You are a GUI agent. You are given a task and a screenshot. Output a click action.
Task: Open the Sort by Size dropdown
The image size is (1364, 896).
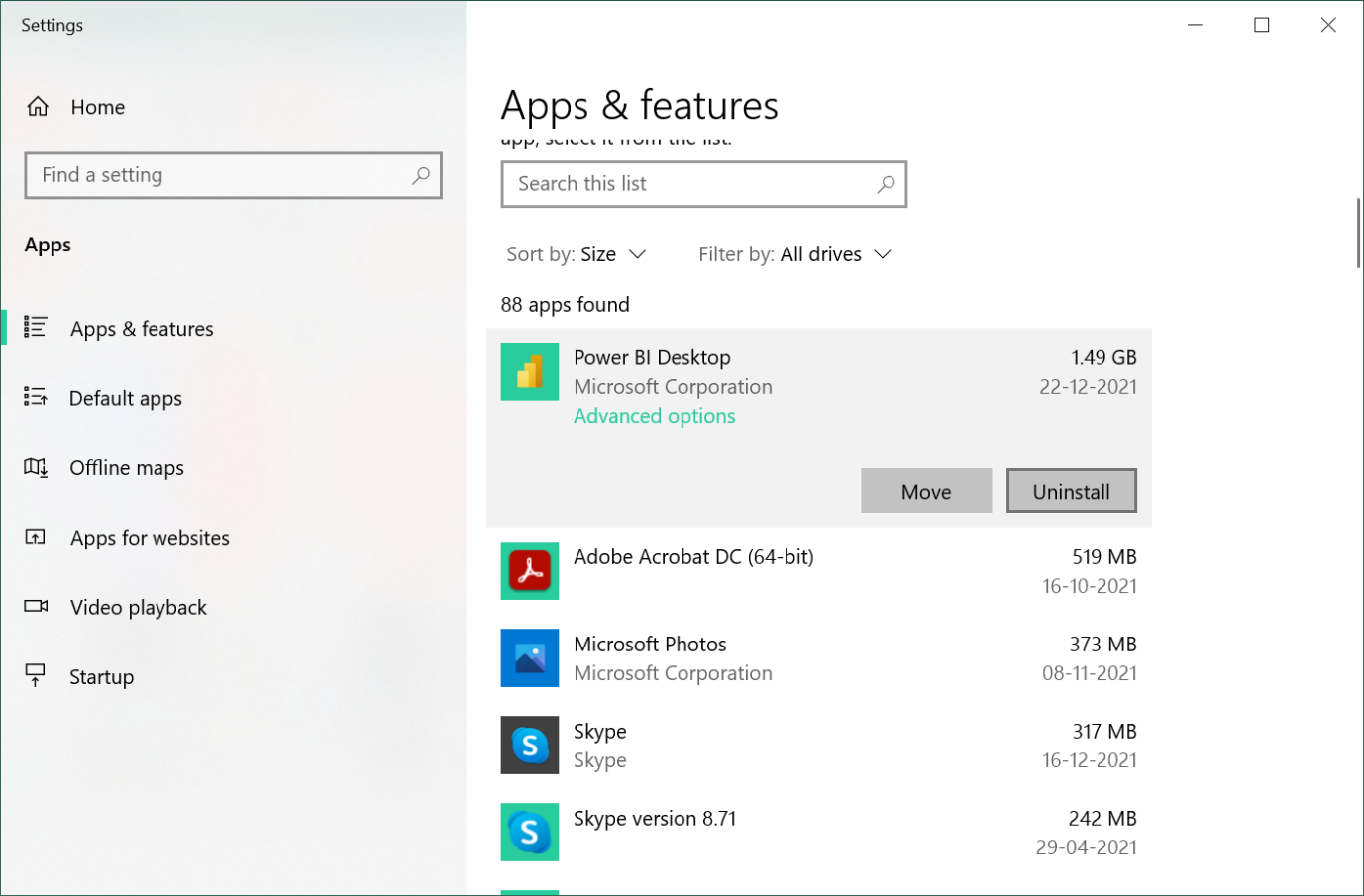[x=577, y=254]
